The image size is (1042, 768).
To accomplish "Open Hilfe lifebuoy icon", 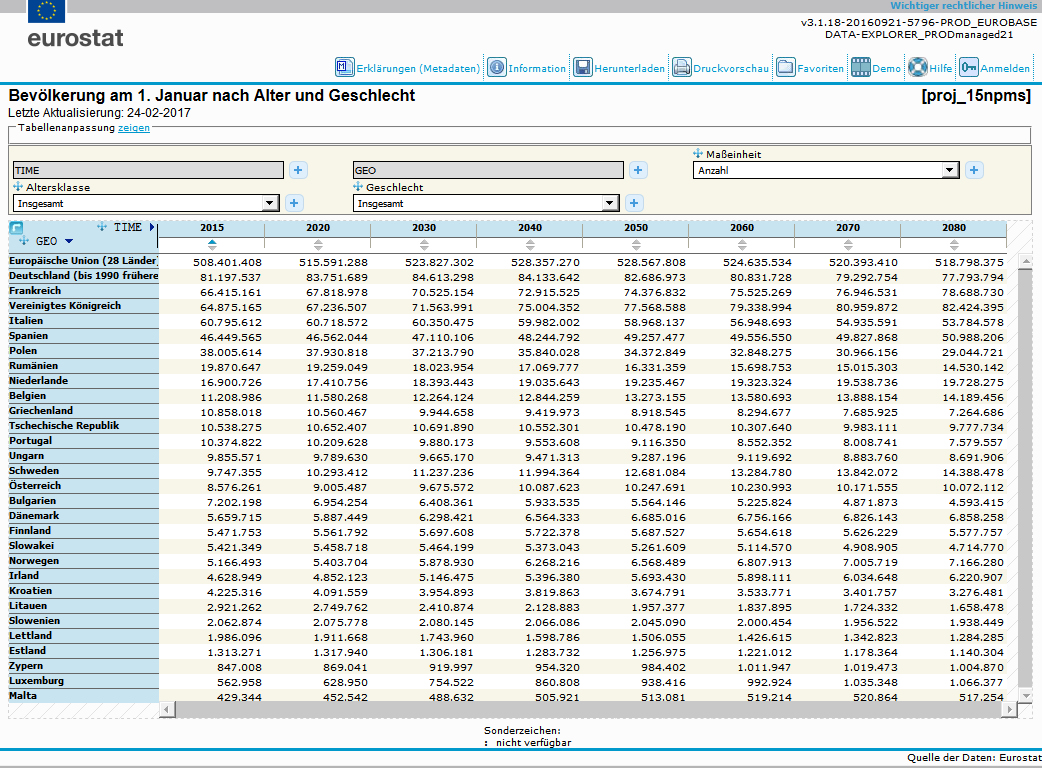I will 917,68.
